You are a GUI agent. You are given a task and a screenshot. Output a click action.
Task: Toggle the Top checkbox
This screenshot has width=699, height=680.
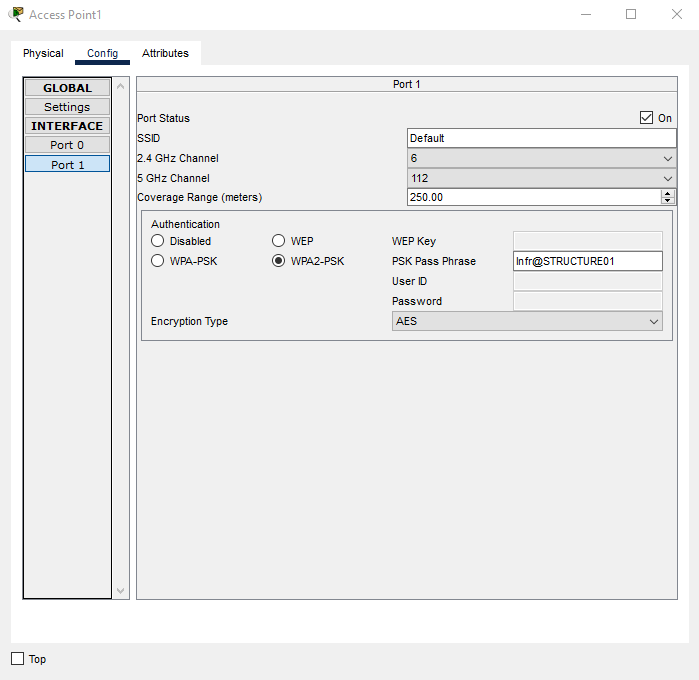tap(17, 659)
